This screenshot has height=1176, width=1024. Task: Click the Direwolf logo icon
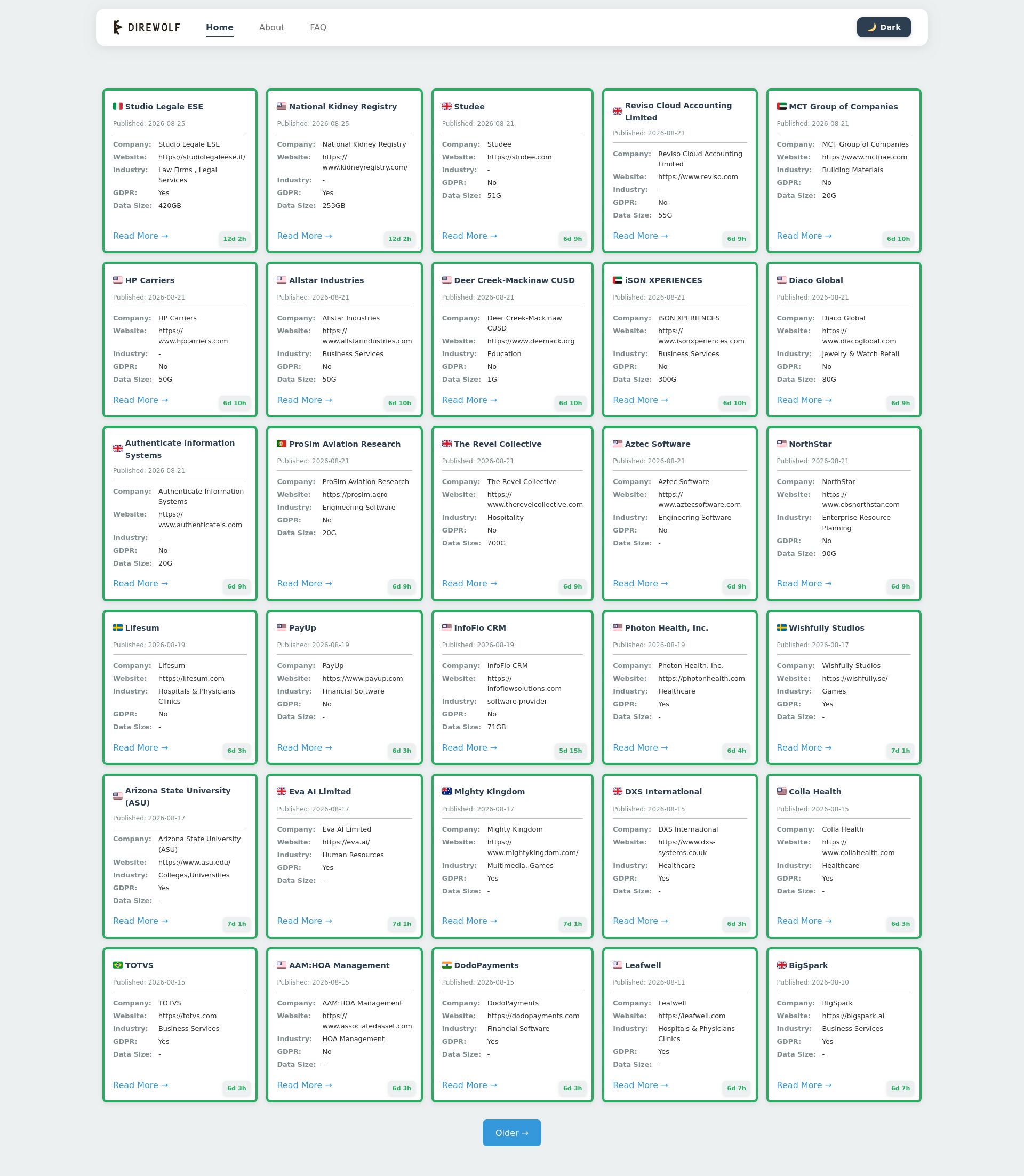tap(117, 27)
